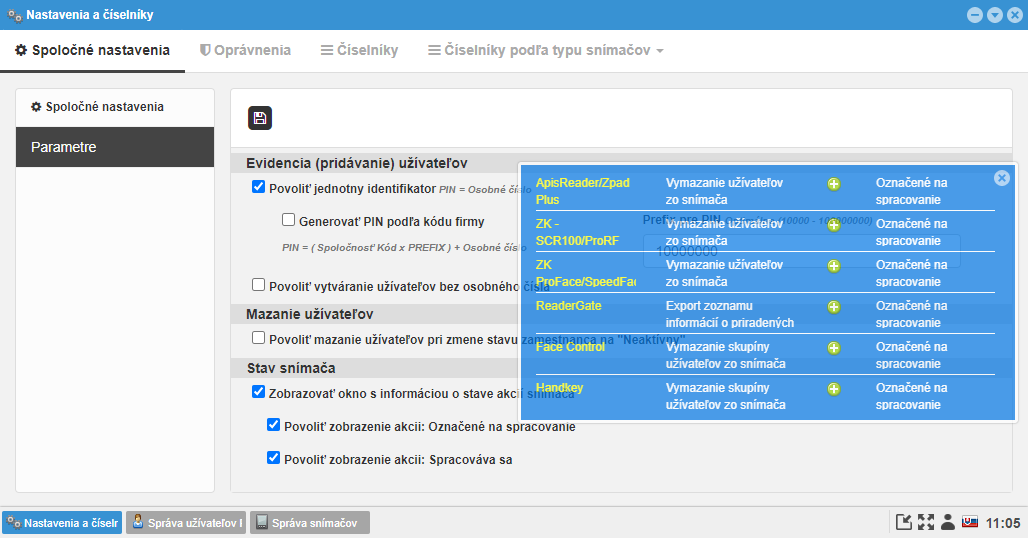Enable Povoliť vytváranie užívateľov bez osobného čísla

(258, 284)
